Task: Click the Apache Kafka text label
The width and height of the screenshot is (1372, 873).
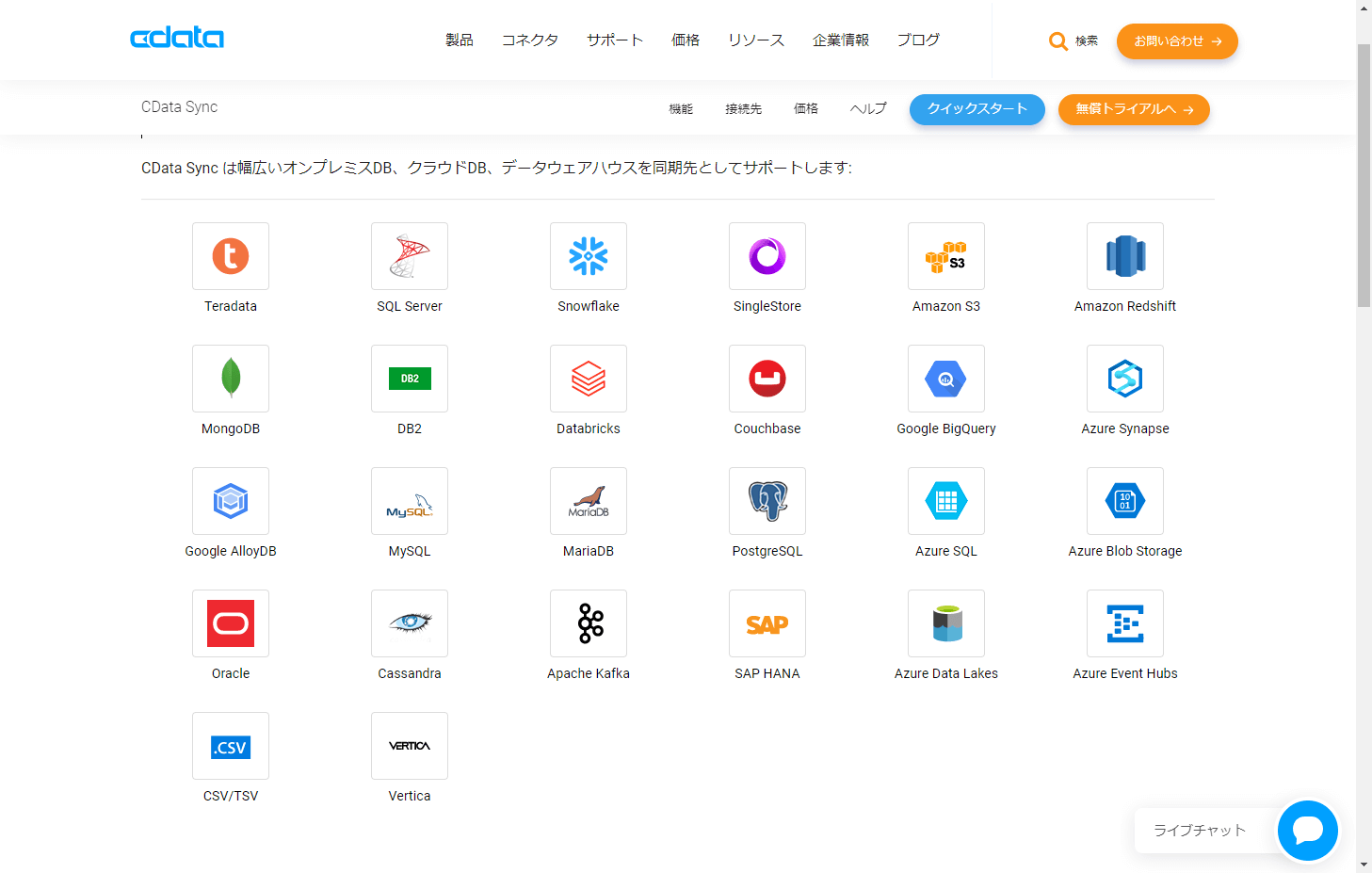Action: (589, 673)
